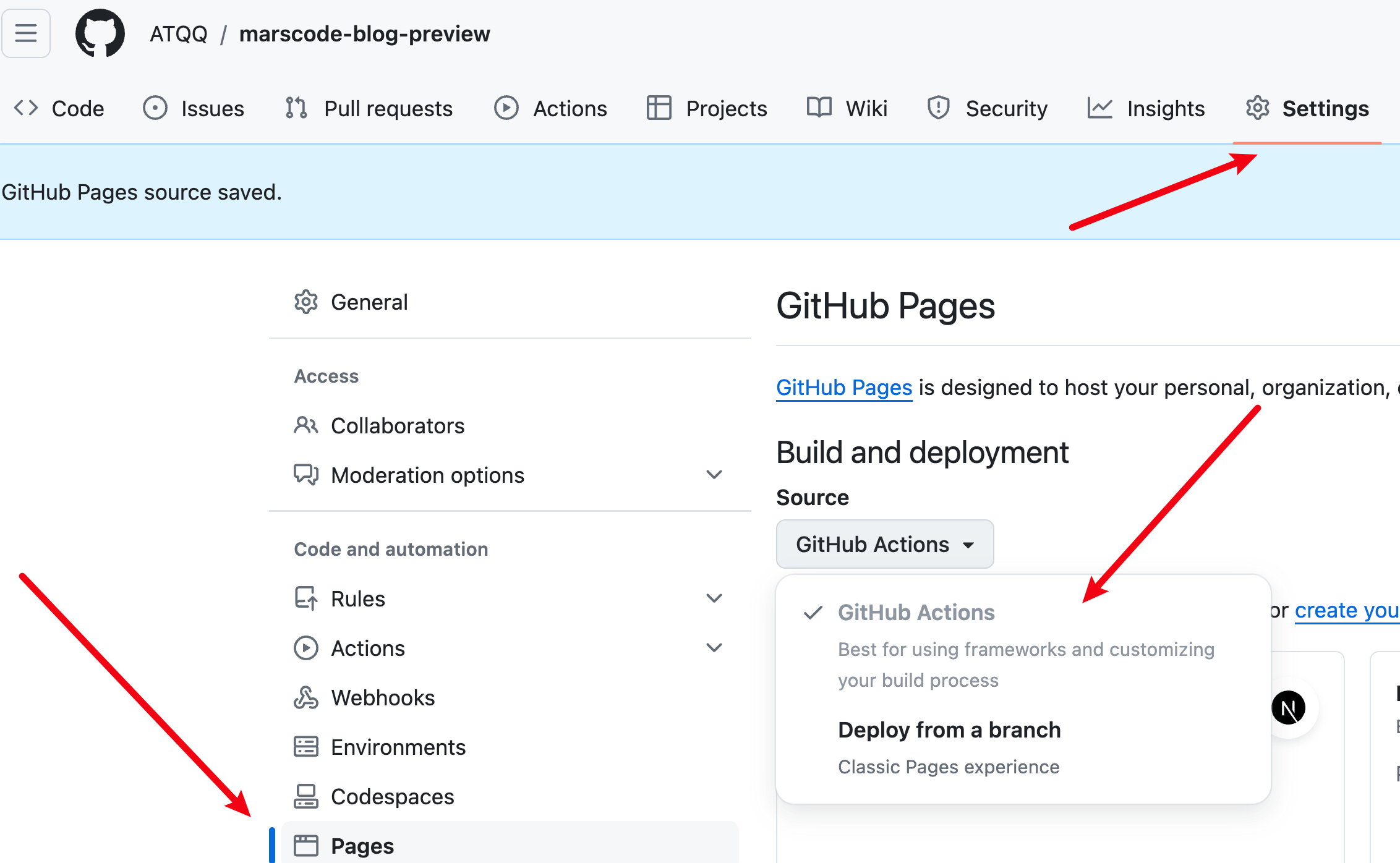Screen dimensions: 1400x863
Task: Click the Pull requests branch icon
Action: (x=297, y=108)
